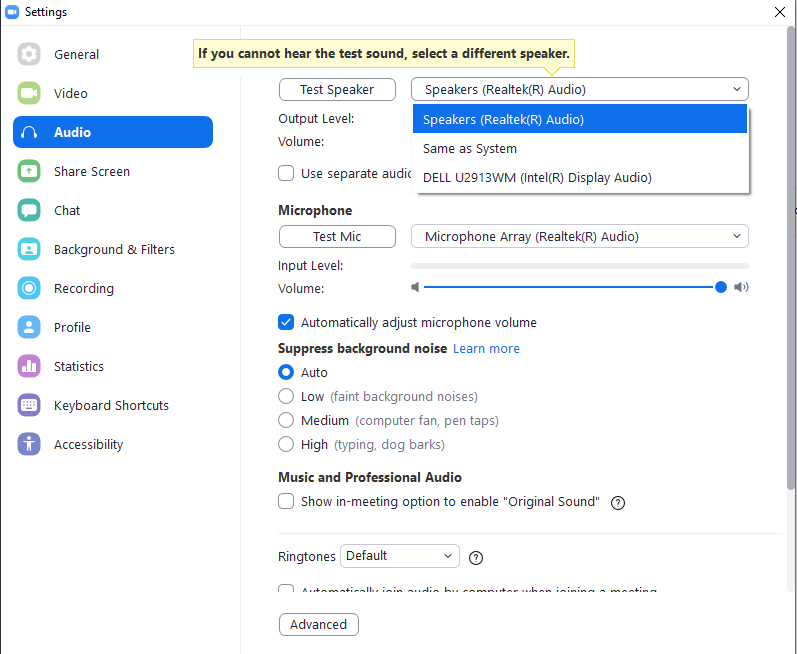Click the Audio headphones icon

pyautogui.click(x=29, y=132)
